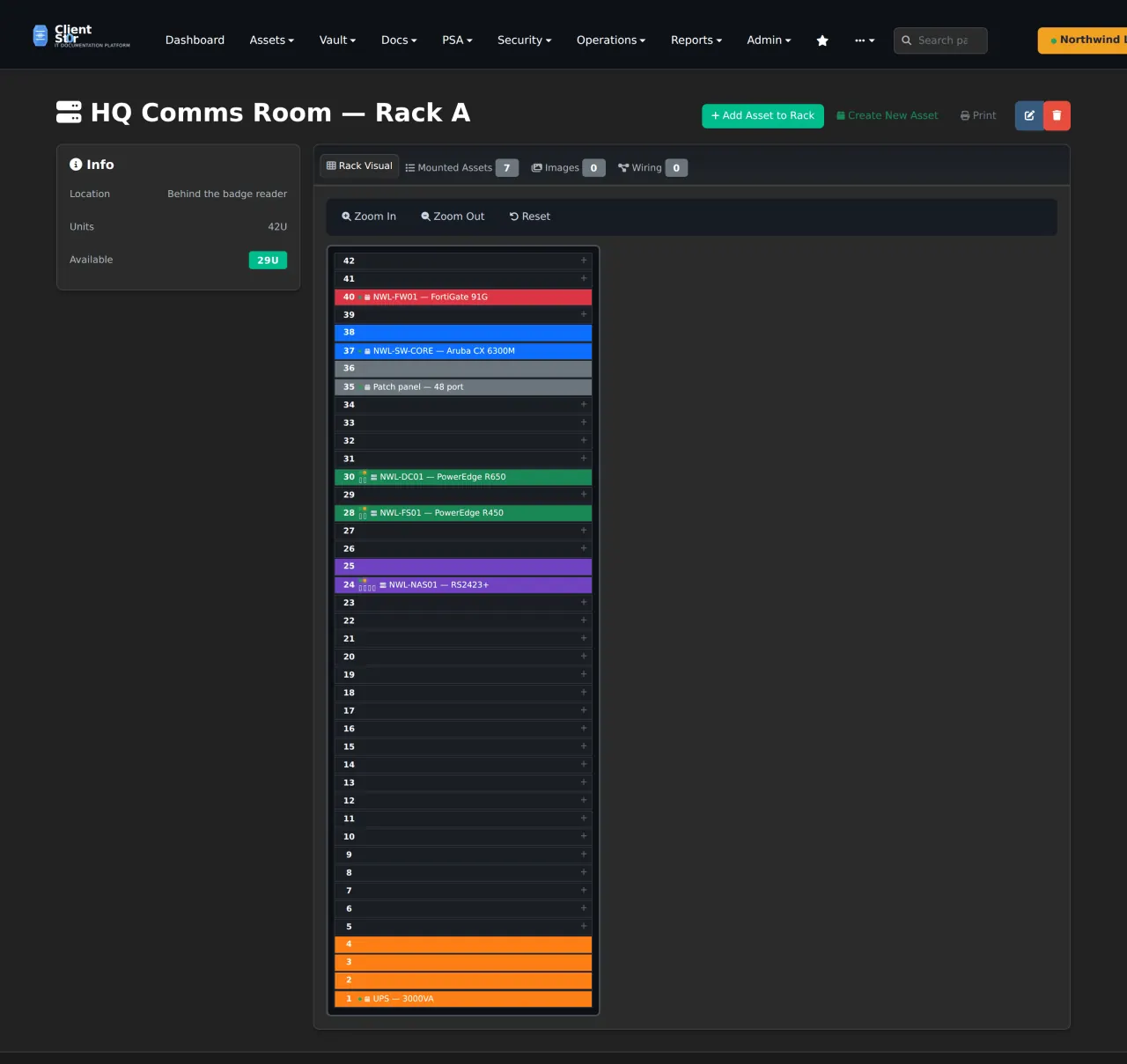Screen dimensions: 1127x1064
Task: Click the 42U units value
Action: [277, 226]
